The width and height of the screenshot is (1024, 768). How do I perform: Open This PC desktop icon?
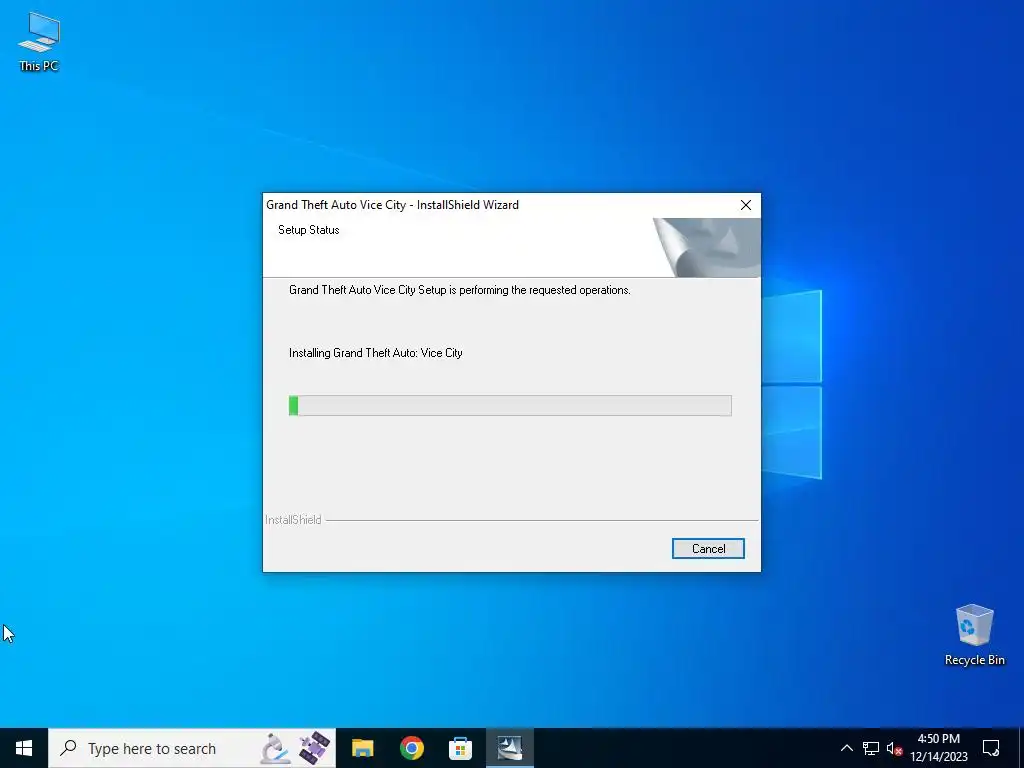[x=39, y=41]
